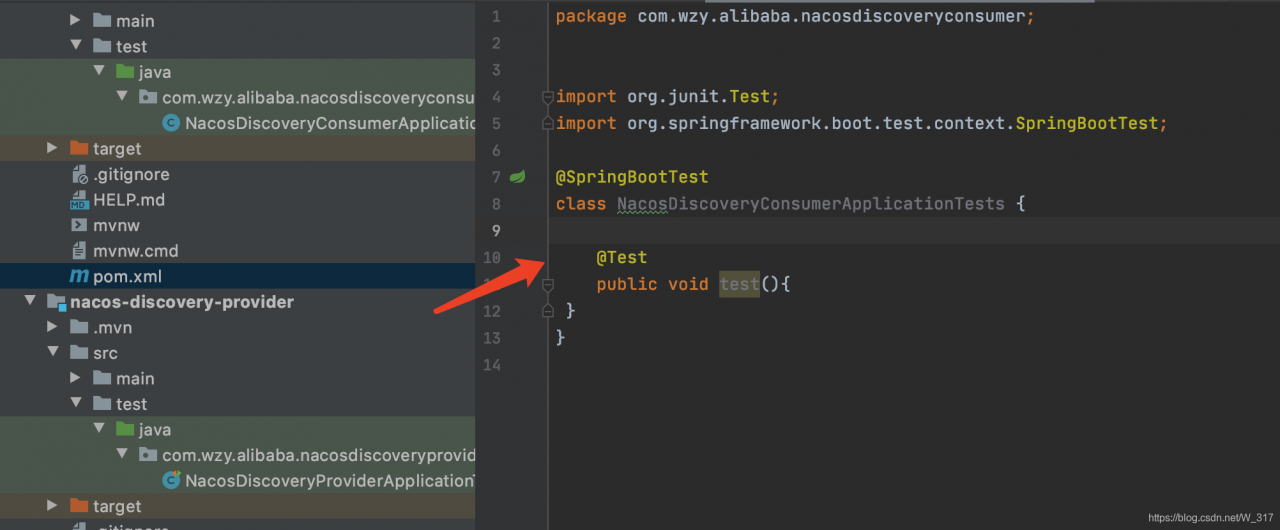Click the nacosdiscoveryprovid package icon
Image resolution: width=1280 pixels, height=530 pixels.
point(148,455)
